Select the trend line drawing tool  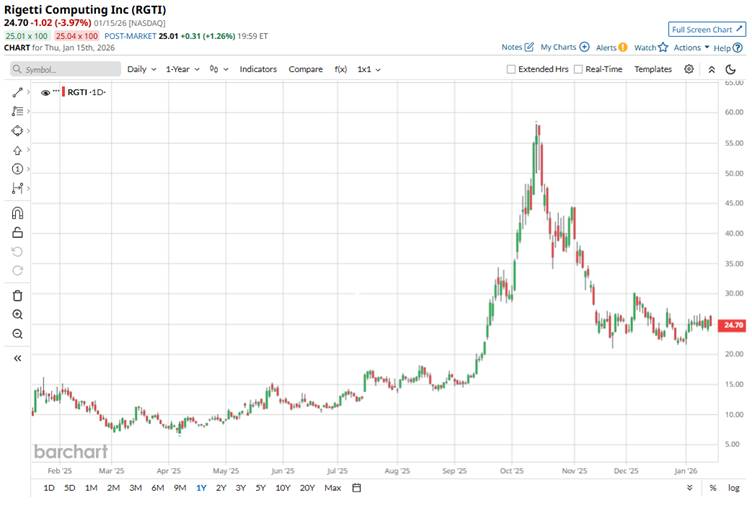coord(18,92)
